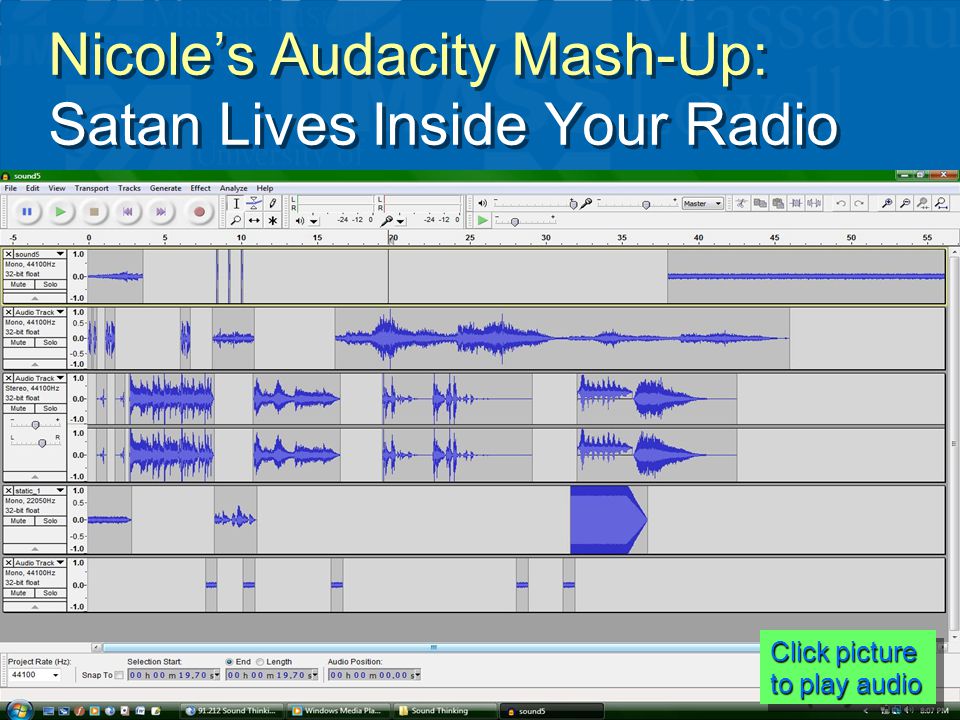Solo the sound5 track
This screenshot has width=960, height=720.
click(50, 285)
